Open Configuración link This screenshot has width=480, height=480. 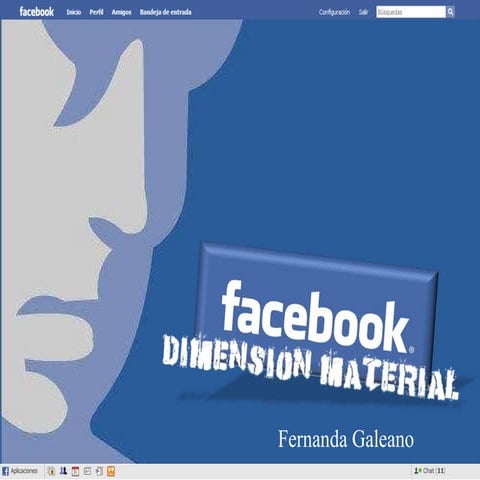tap(334, 12)
